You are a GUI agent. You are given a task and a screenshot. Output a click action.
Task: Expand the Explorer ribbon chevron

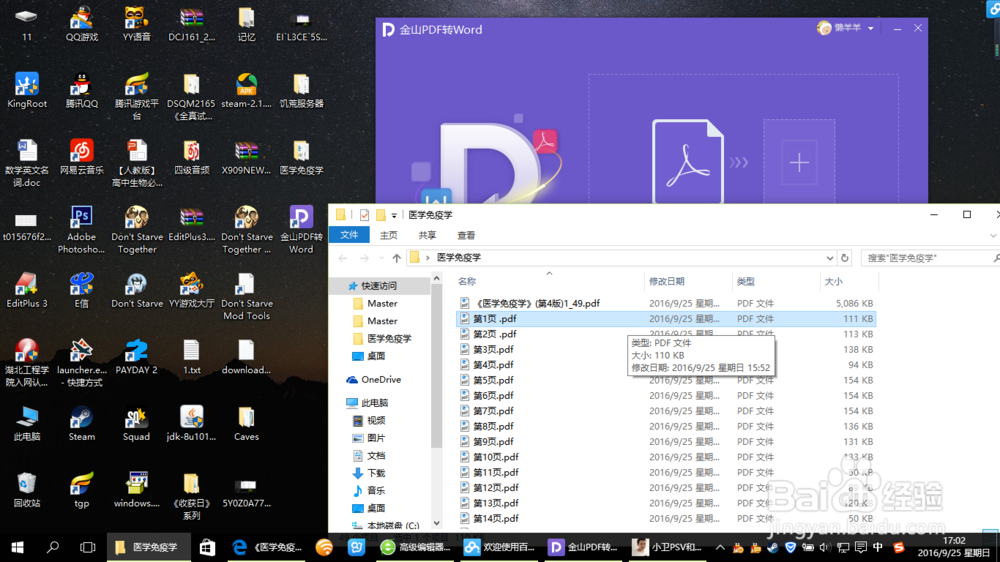click(x=993, y=235)
